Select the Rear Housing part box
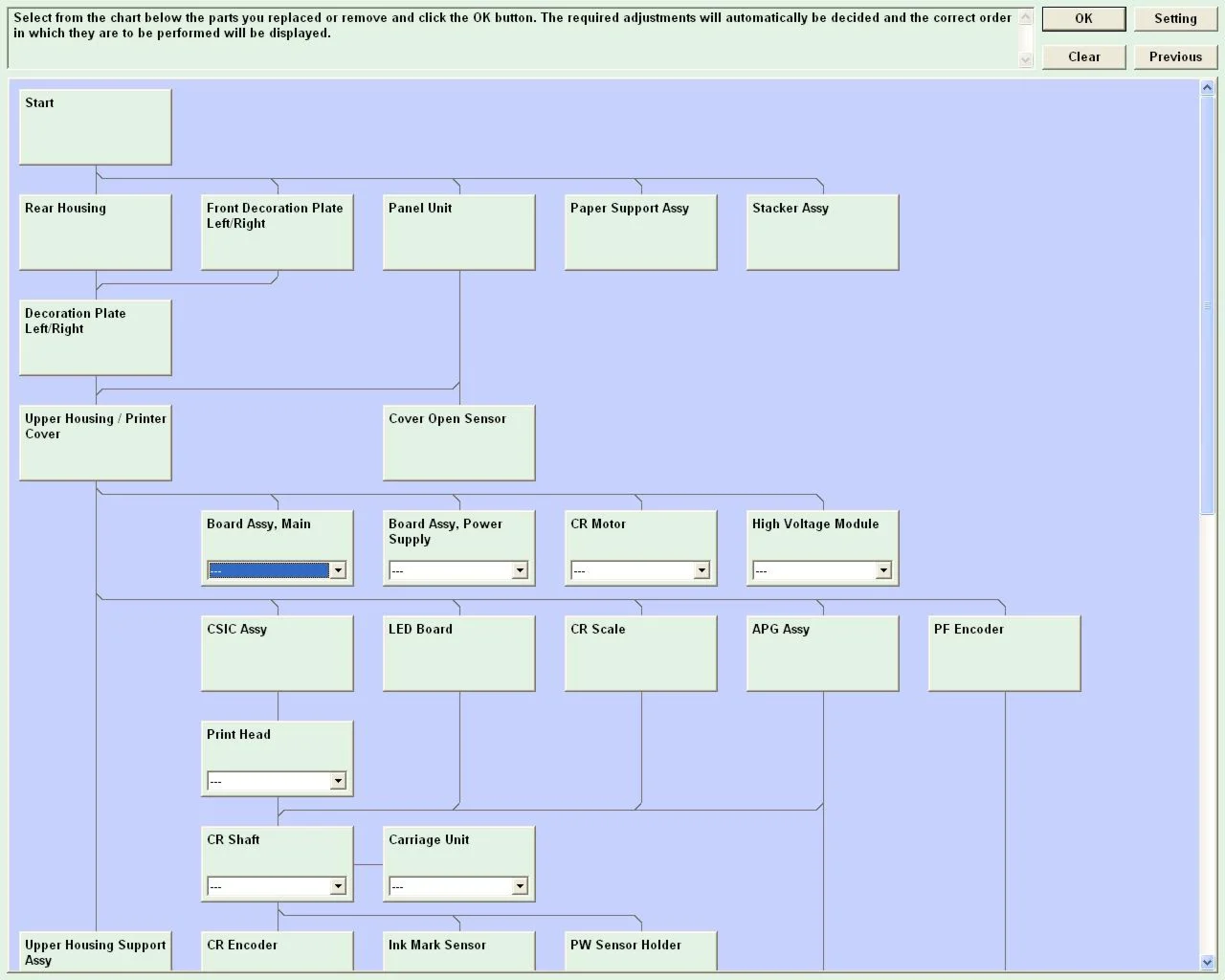 (x=96, y=233)
